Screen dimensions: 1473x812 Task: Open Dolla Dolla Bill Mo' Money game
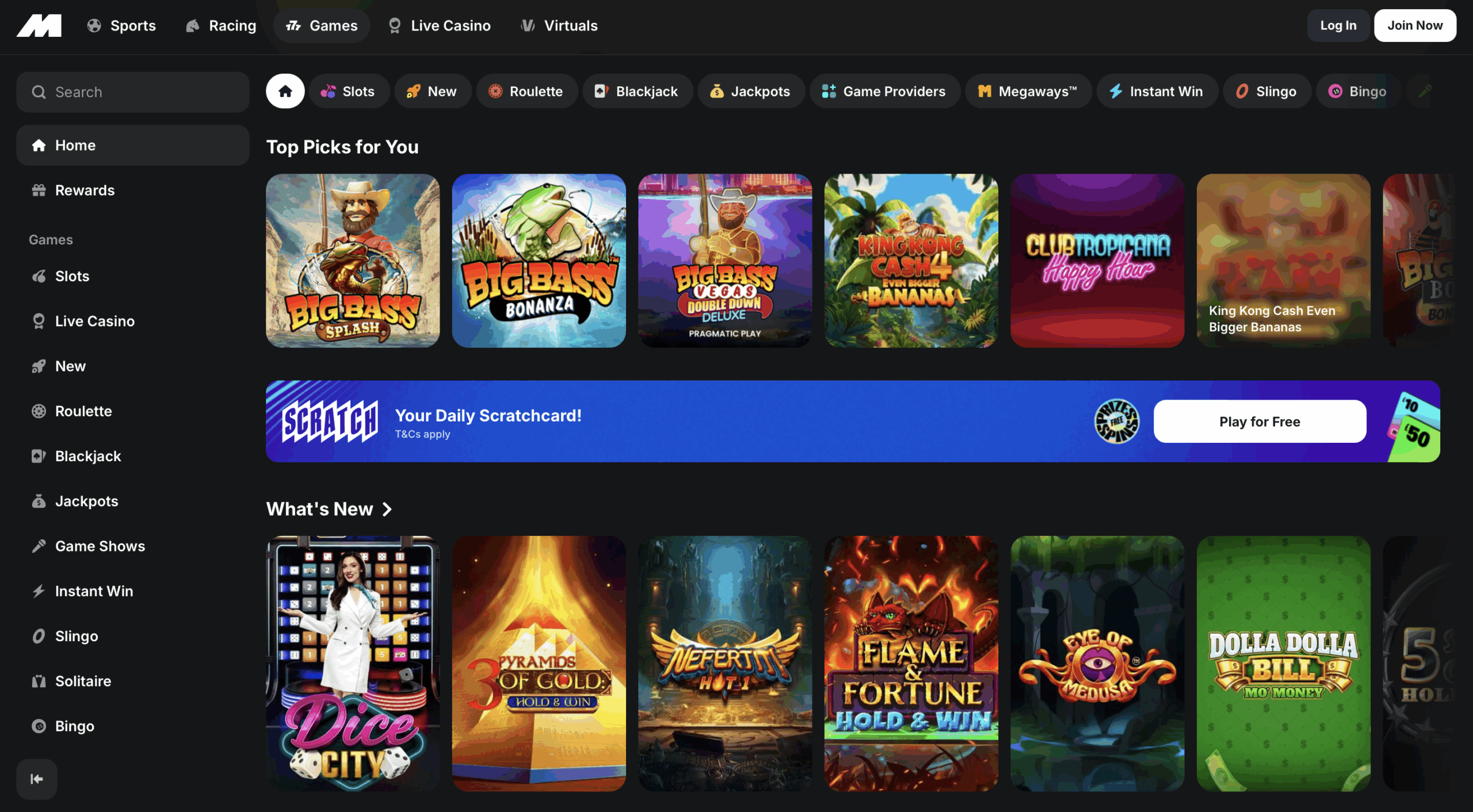point(1284,664)
